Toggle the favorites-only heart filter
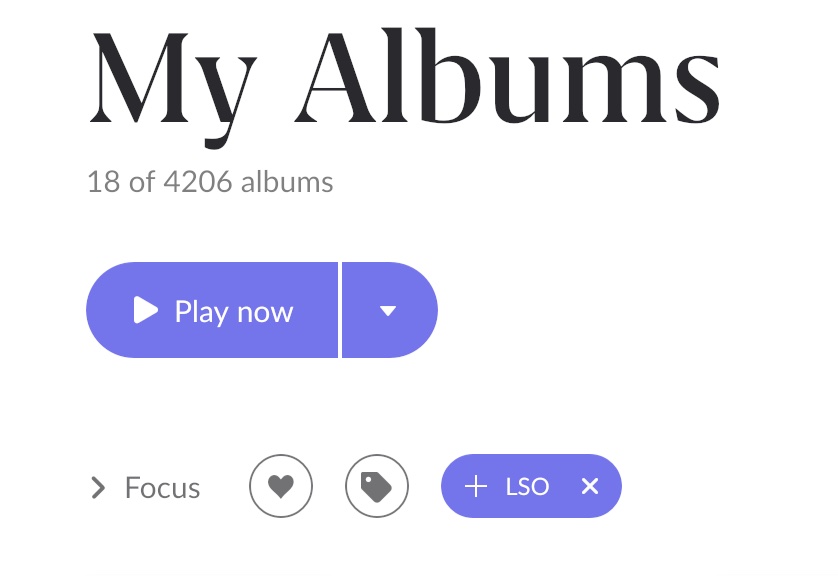 tap(281, 486)
